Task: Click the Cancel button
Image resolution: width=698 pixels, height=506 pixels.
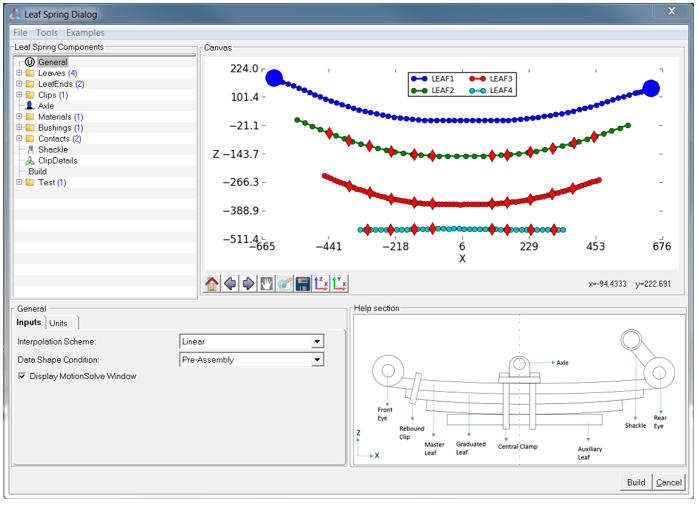Action: [x=669, y=482]
